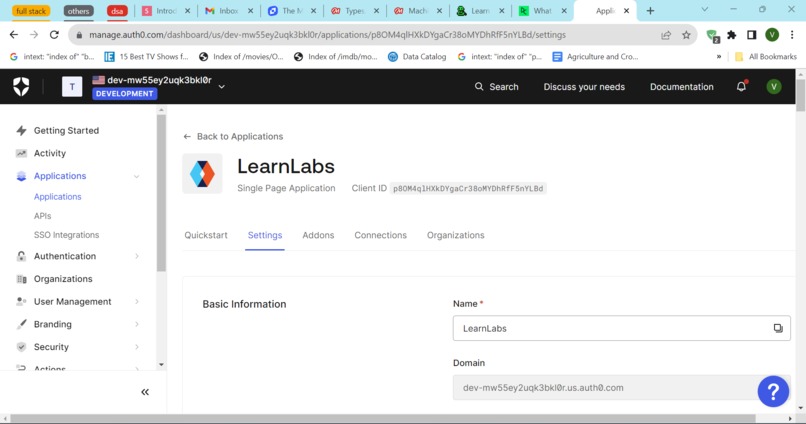Click the browser back arrow
806x424 pixels.
pos(14,35)
